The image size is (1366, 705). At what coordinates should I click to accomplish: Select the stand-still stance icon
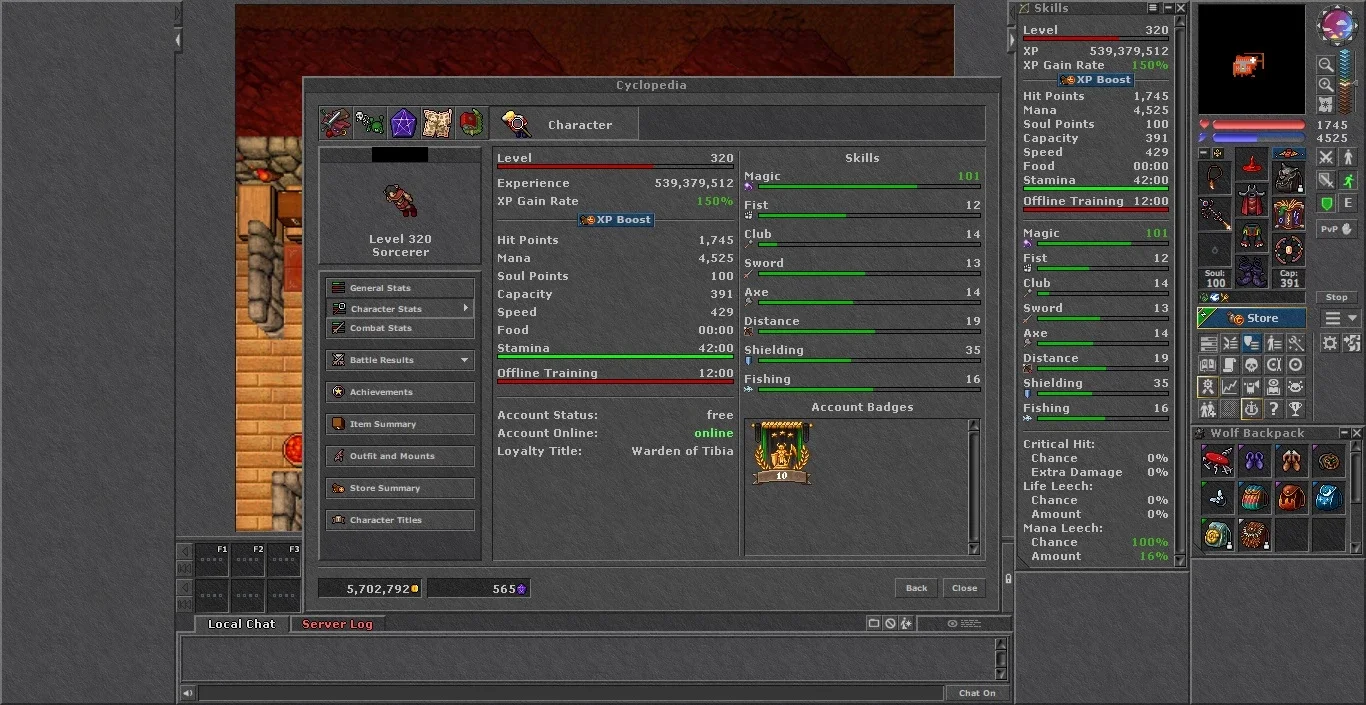tap(1348, 157)
